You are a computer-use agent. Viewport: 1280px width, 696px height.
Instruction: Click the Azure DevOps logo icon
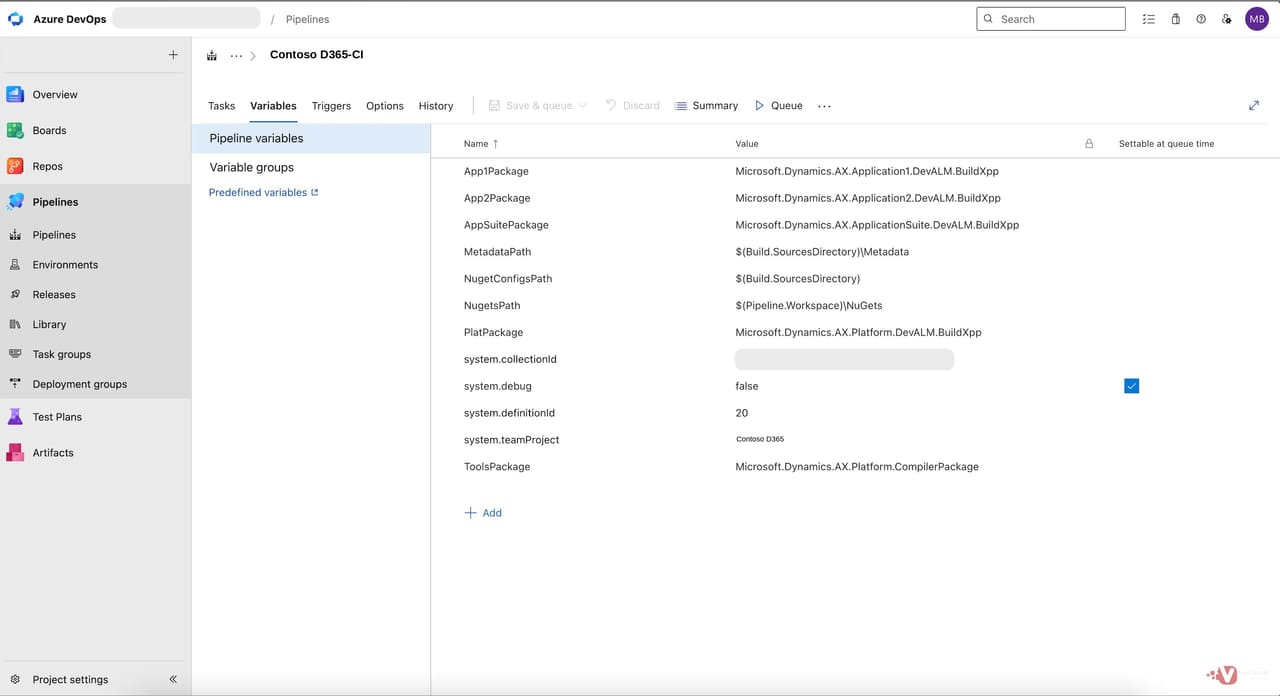click(x=15, y=19)
